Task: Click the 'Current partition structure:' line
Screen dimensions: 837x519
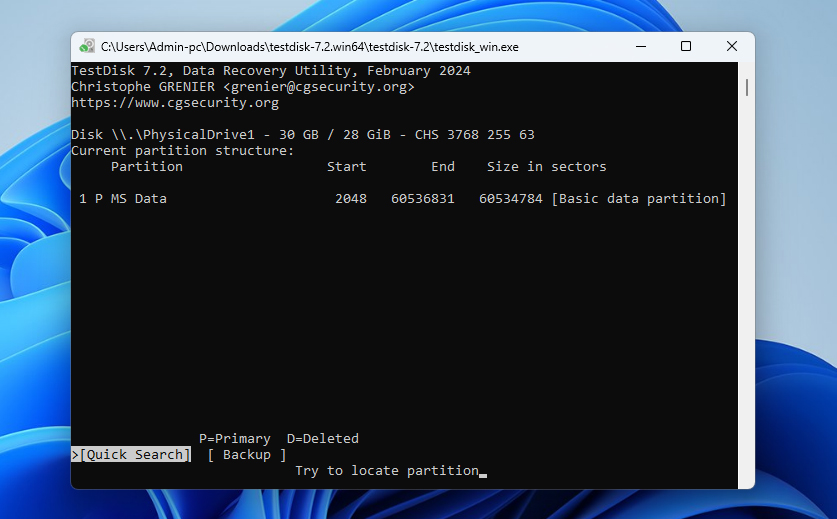Action: (183, 151)
